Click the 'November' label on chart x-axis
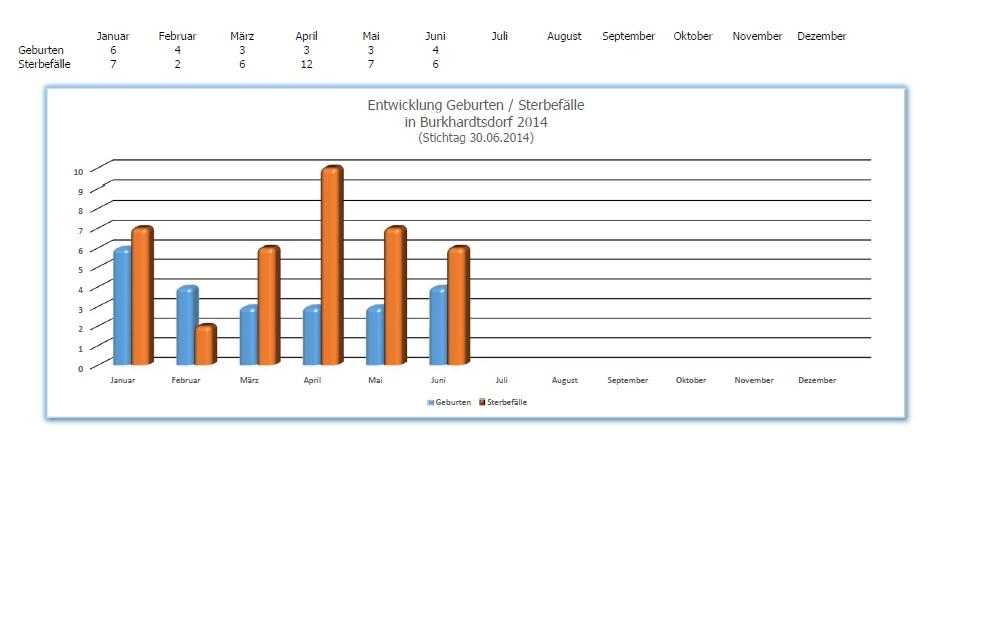 [x=754, y=380]
